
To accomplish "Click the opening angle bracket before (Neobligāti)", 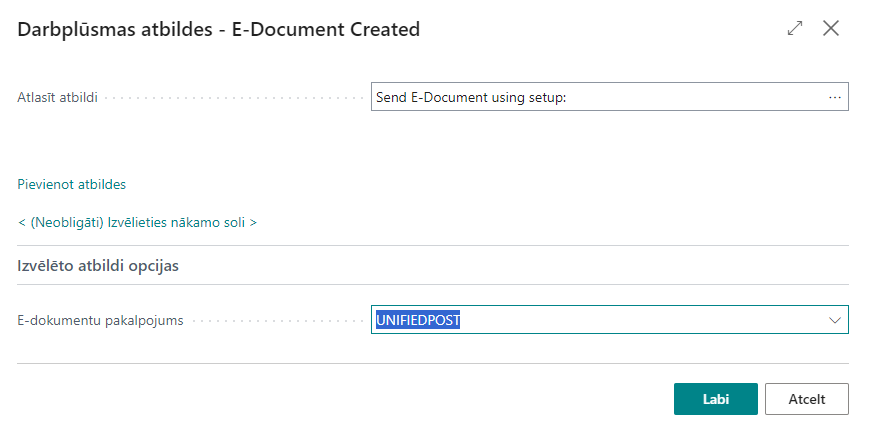I will click(x=22, y=222).
